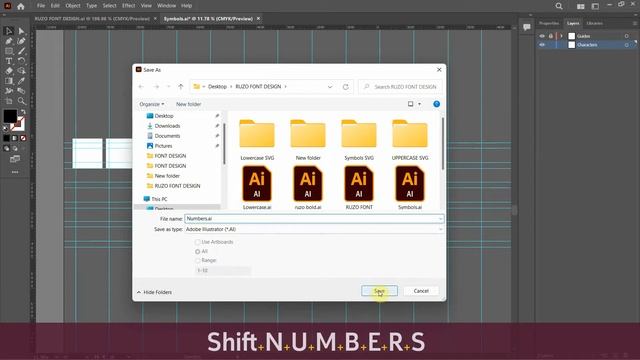Select the Shape Builder tool
This screenshot has height=360, width=640.
pyautogui.click(x=21, y=71)
